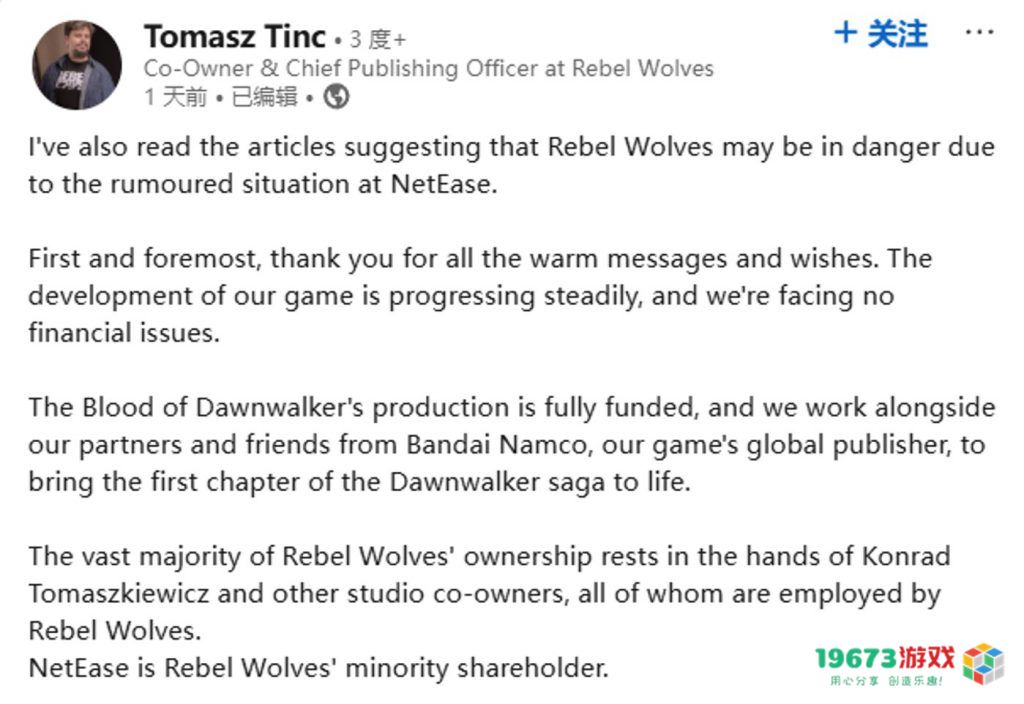The width and height of the screenshot is (1024, 704).
Task: Click the name "Konrad" in the post text
Action: click(x=906, y=556)
